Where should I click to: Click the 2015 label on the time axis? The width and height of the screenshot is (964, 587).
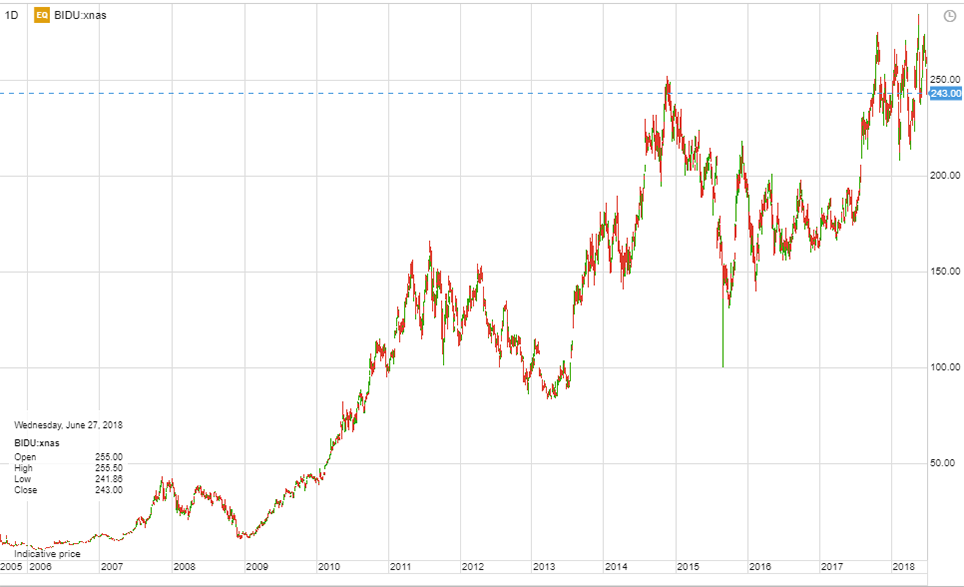pyautogui.click(x=688, y=567)
